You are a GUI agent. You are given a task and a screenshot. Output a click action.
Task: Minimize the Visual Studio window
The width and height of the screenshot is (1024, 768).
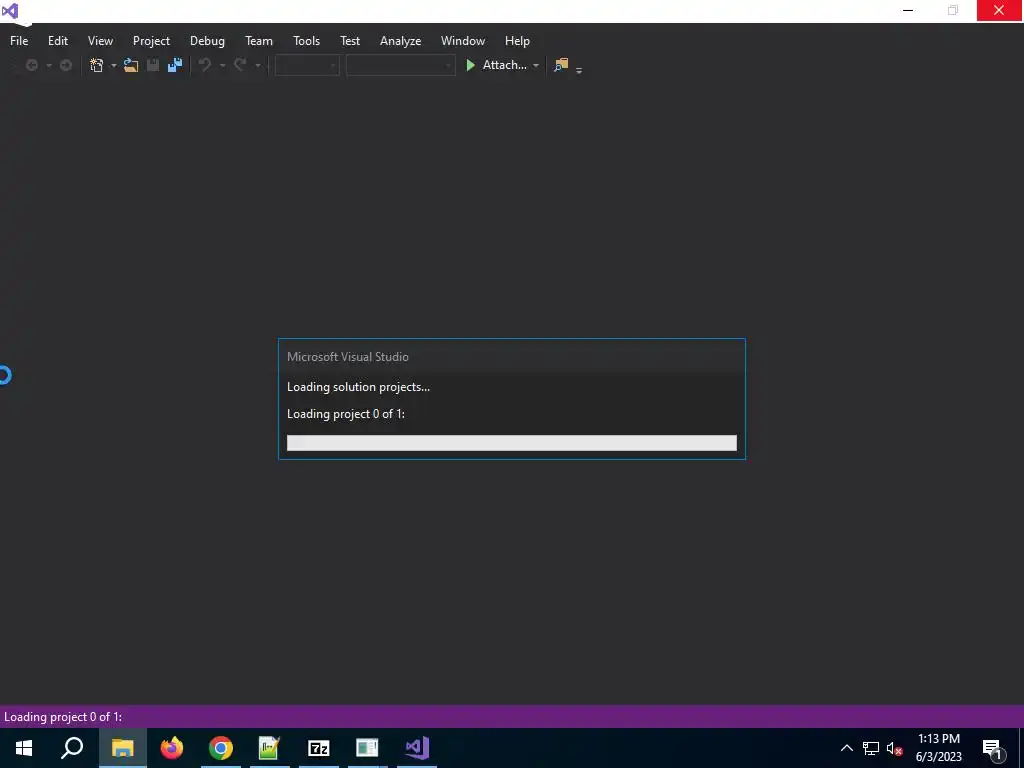pos(908,10)
